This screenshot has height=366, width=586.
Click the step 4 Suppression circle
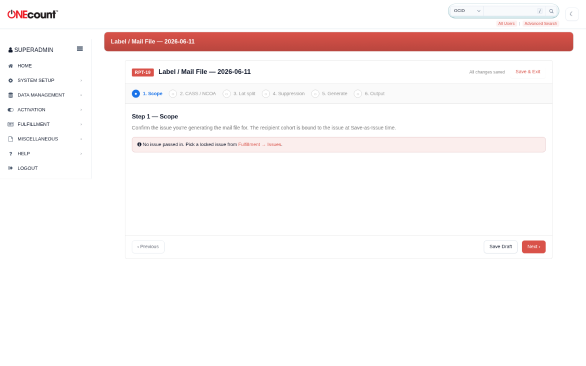(x=266, y=93)
